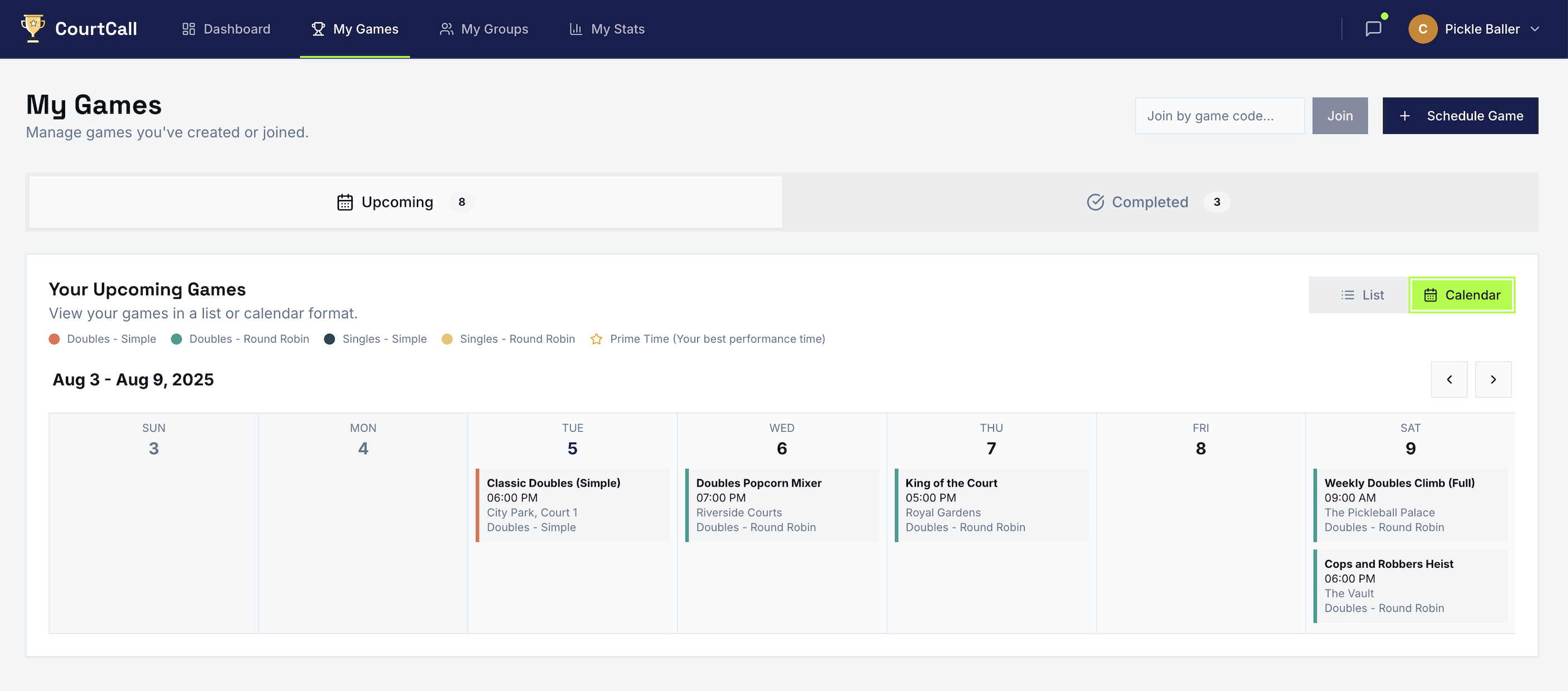Select the My Games nav item
This screenshot has height=691, width=1568.
[355, 28]
